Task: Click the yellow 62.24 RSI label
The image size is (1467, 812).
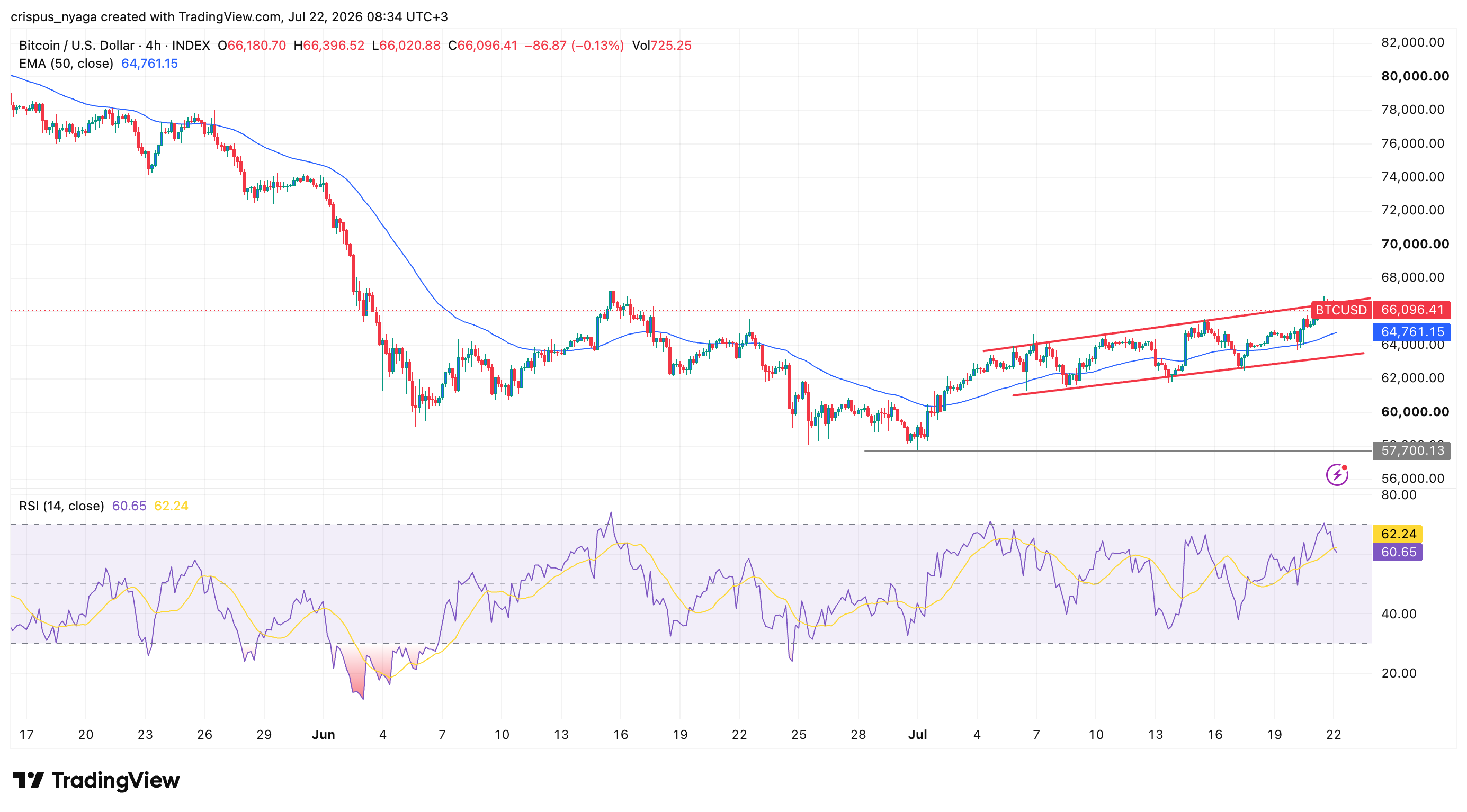Action: pyautogui.click(x=1398, y=534)
